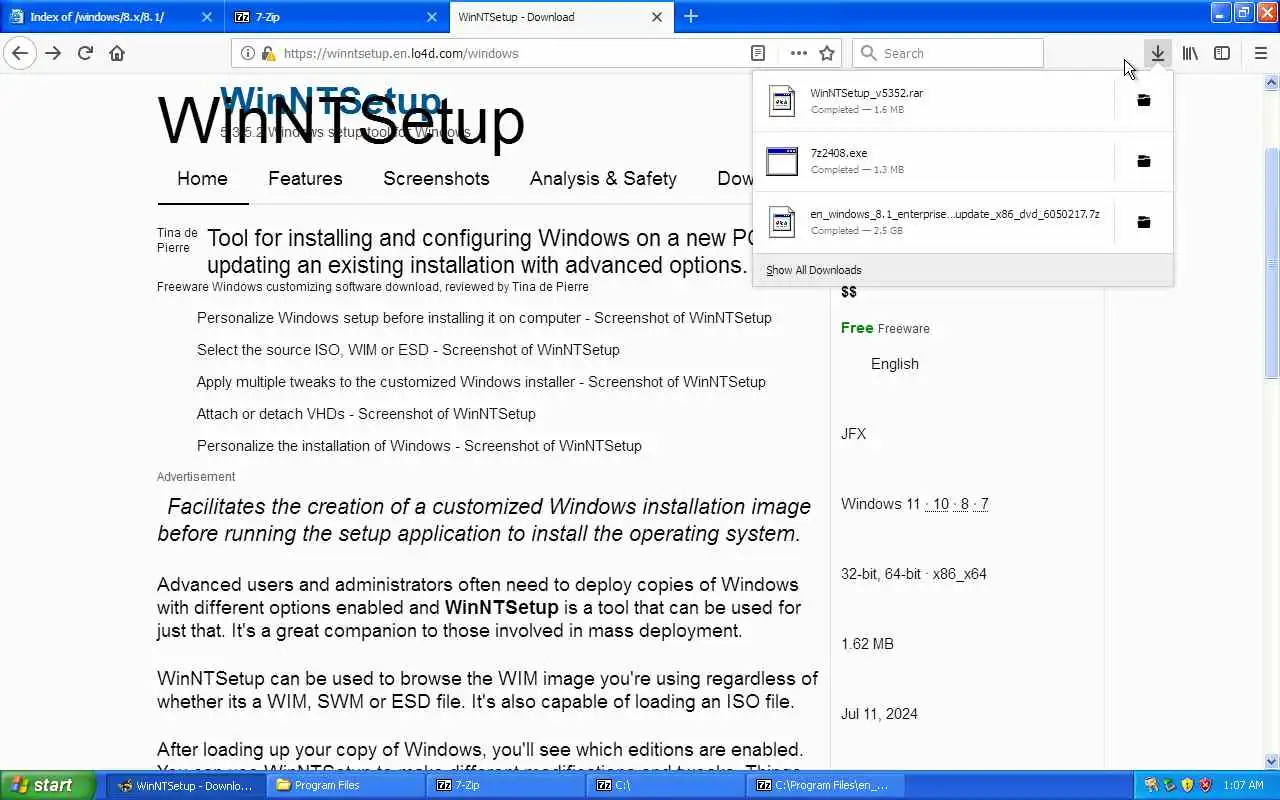Close the WinNTSetup - Download tab
The height and width of the screenshot is (800, 1280).
tap(657, 17)
